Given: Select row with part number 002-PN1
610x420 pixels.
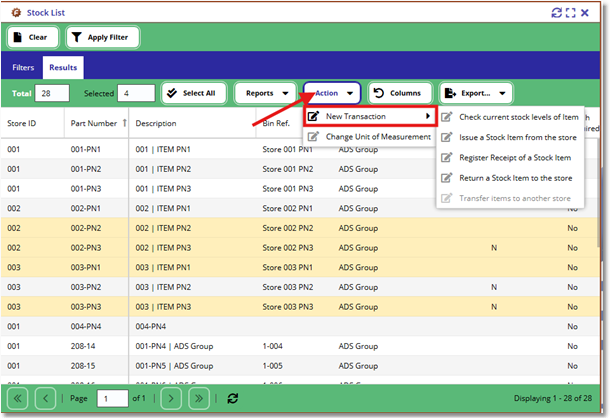Looking at the screenshot, I should 300,208.
